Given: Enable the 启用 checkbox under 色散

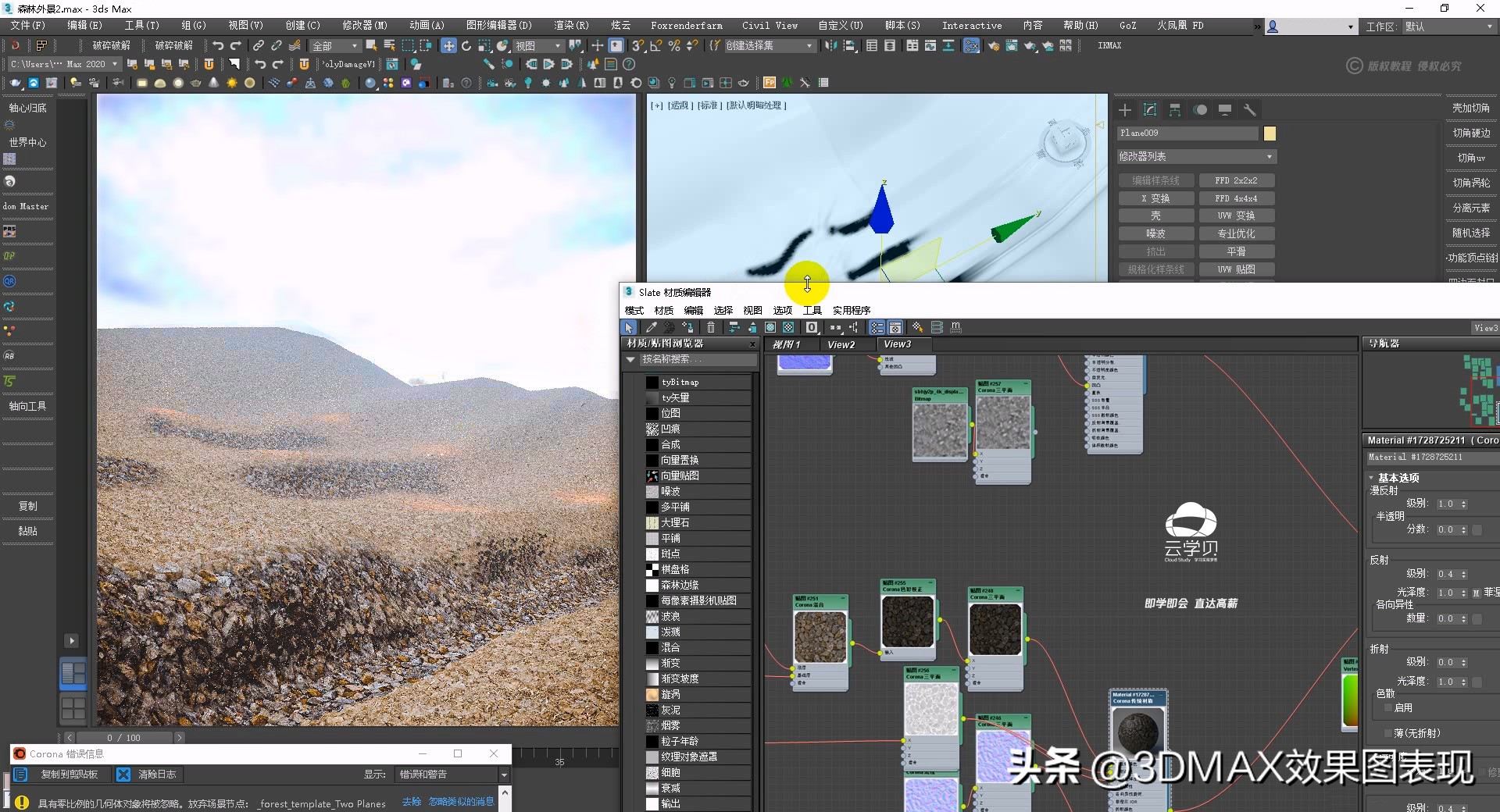Looking at the screenshot, I should [1387, 707].
